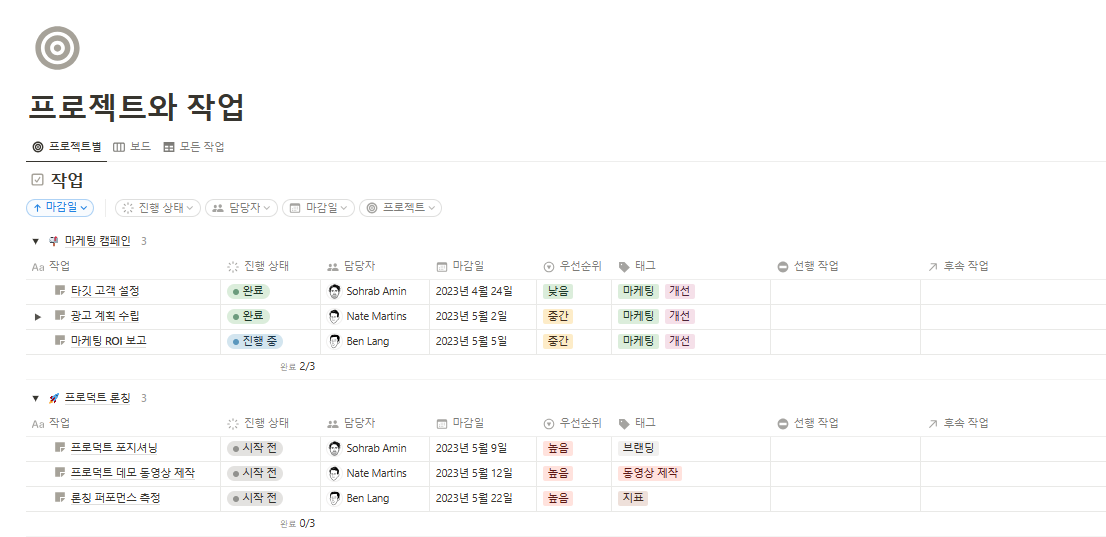This screenshot has width=1106, height=537.
Task: Click page icon next to 프로덕트 포지셔닝
Action: point(60,448)
